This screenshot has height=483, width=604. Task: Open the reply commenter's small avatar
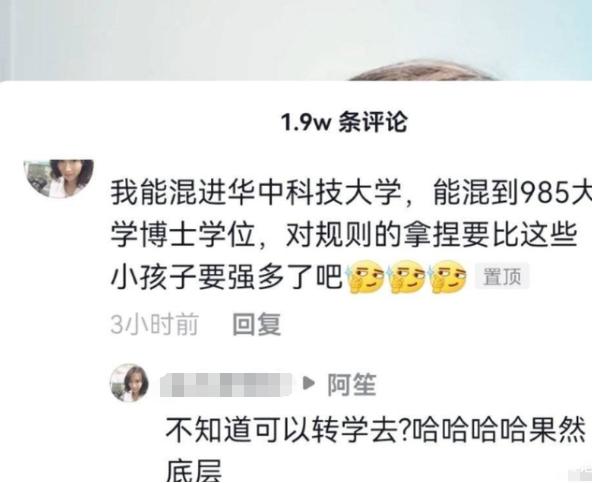coord(129,383)
